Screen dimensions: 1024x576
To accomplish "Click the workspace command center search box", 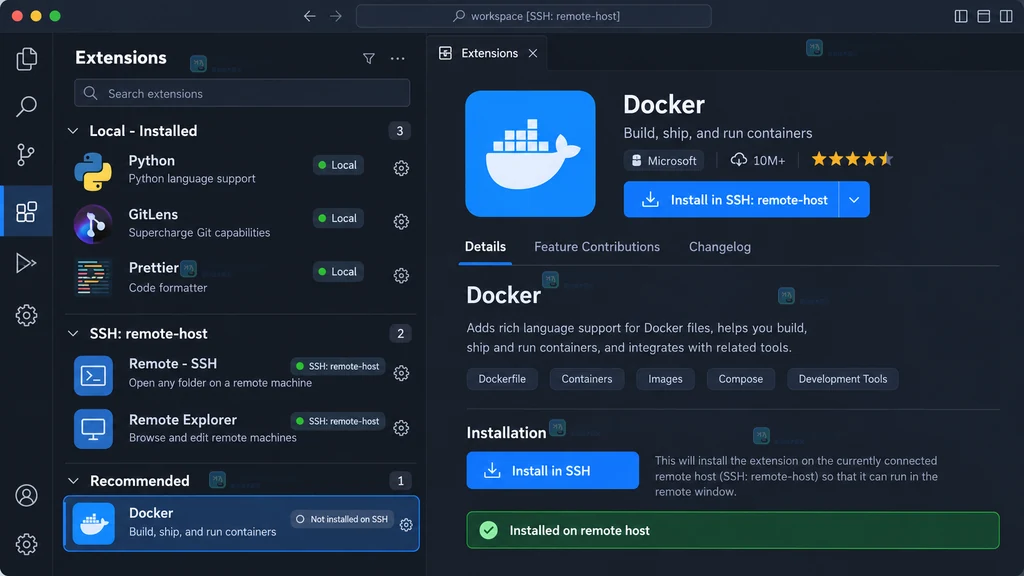I will click(x=534, y=16).
